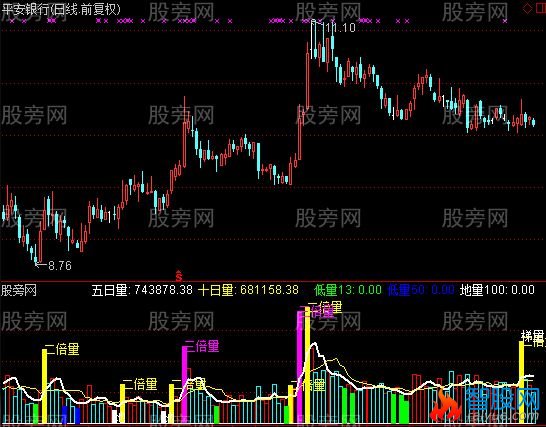Screen dimensions: 546x427
Task: Click the red S marker below the candlesticks
Action: coord(179,276)
